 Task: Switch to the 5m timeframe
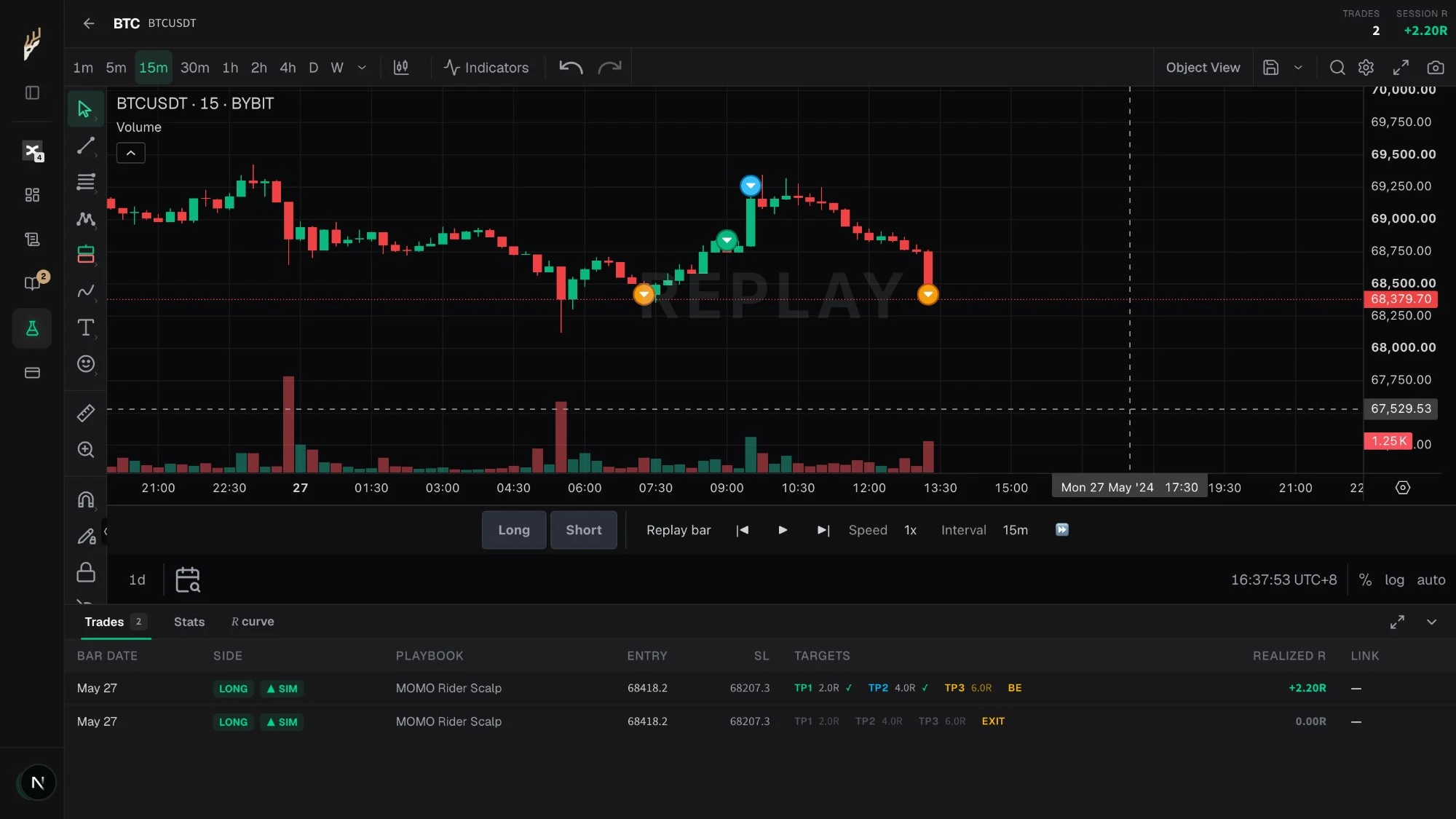(x=116, y=68)
